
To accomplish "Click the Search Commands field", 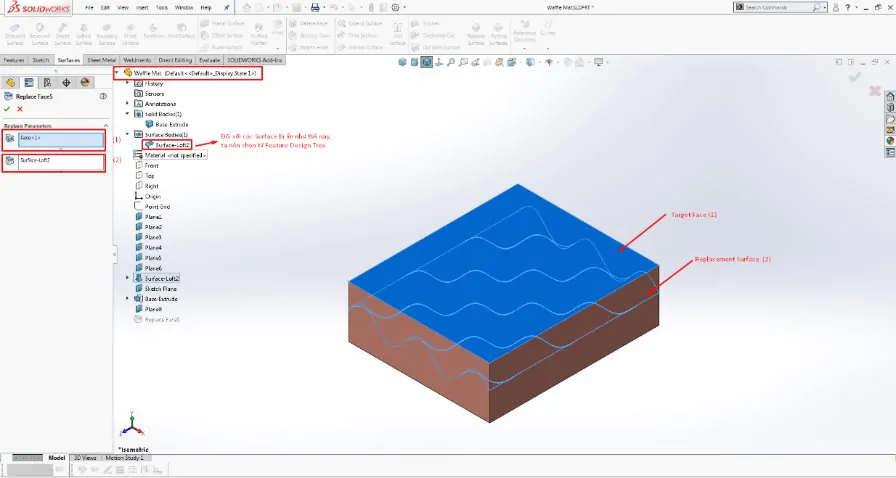I will (782, 7).
